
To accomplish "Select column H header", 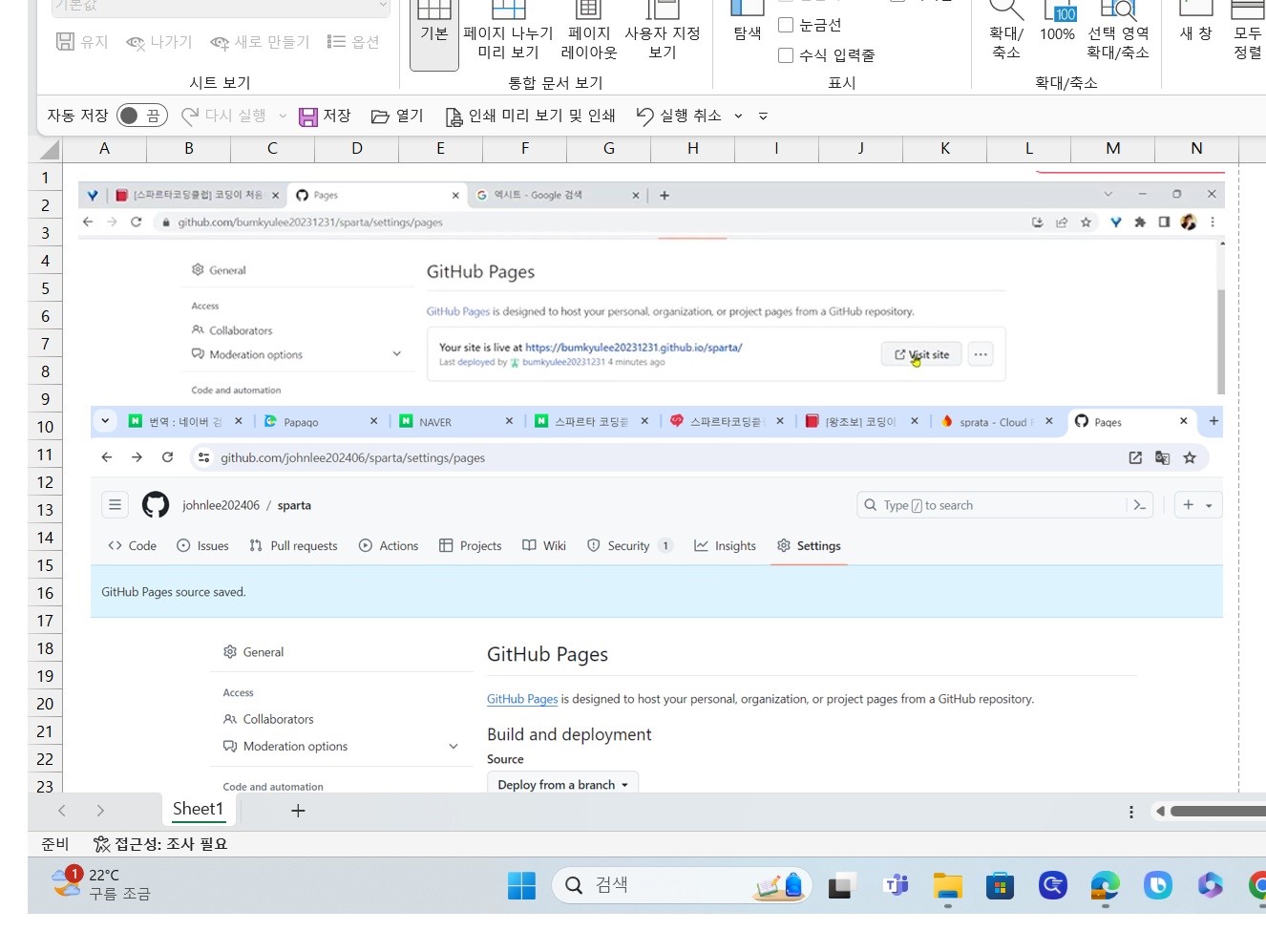I will (693, 149).
